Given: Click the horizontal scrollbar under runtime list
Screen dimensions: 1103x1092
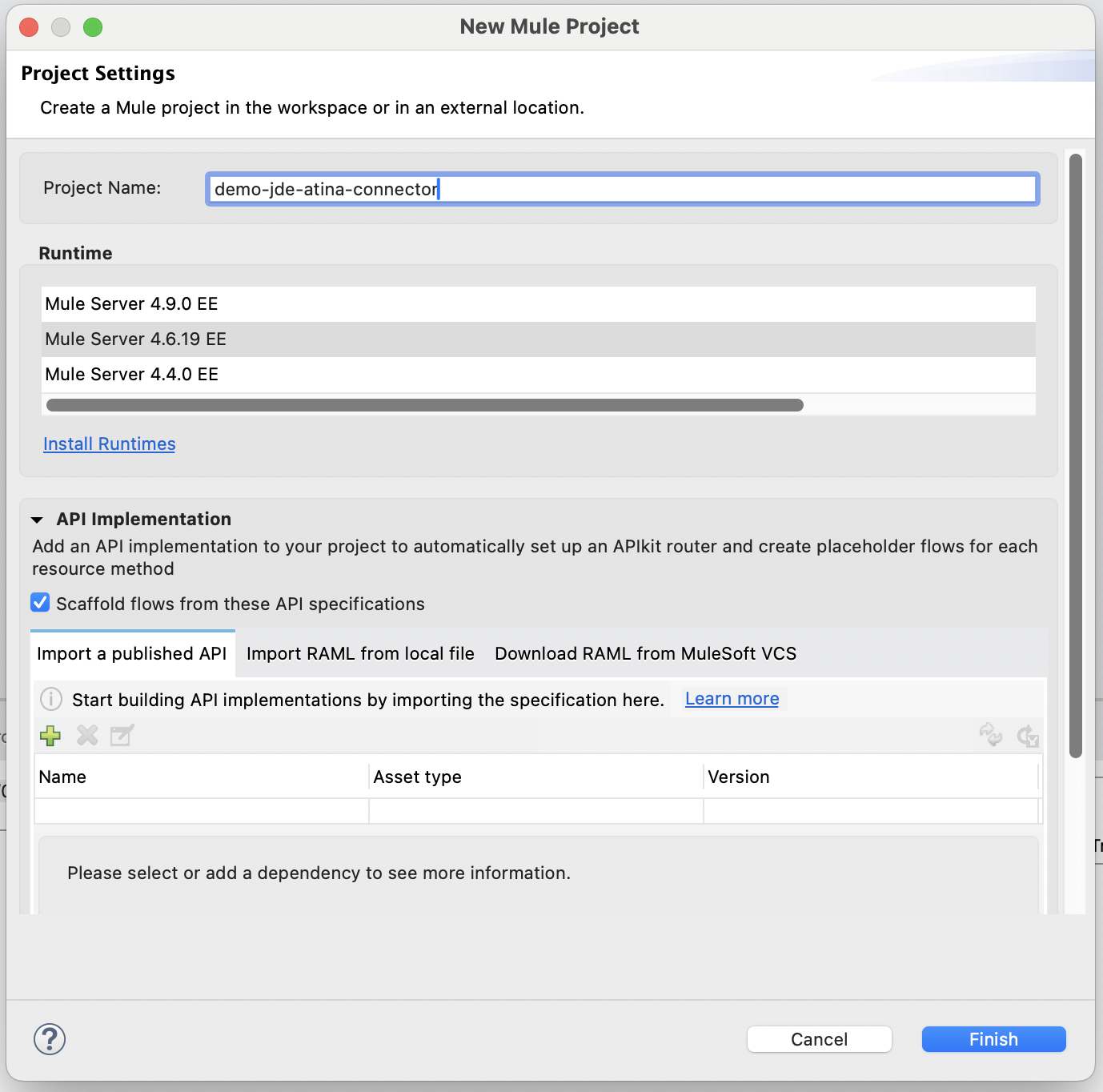Looking at the screenshot, I should (424, 405).
